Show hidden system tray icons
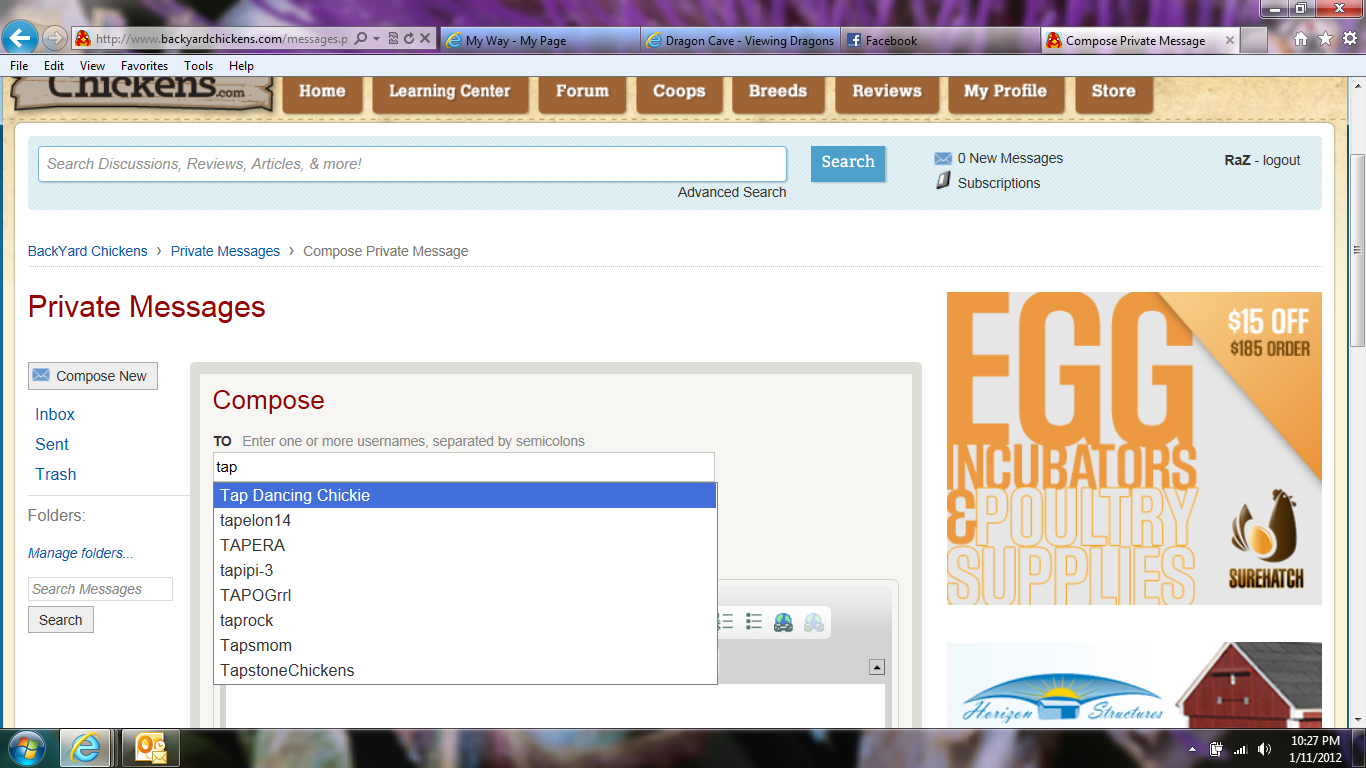1366x768 pixels. coord(1192,749)
